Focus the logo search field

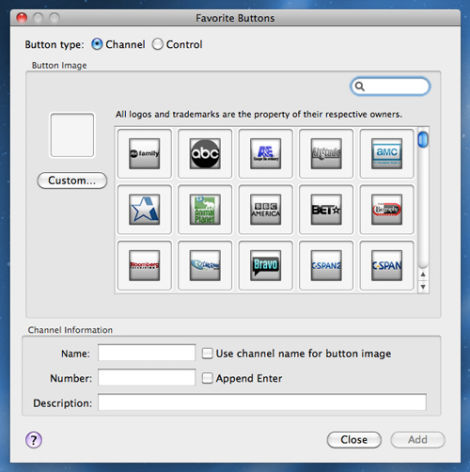coord(390,86)
